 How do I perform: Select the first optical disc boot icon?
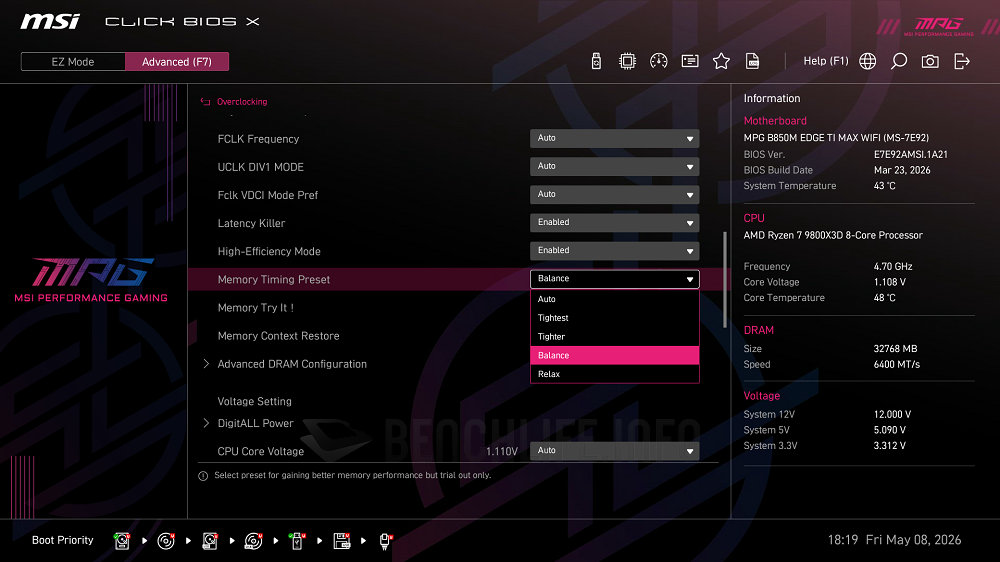click(166, 541)
